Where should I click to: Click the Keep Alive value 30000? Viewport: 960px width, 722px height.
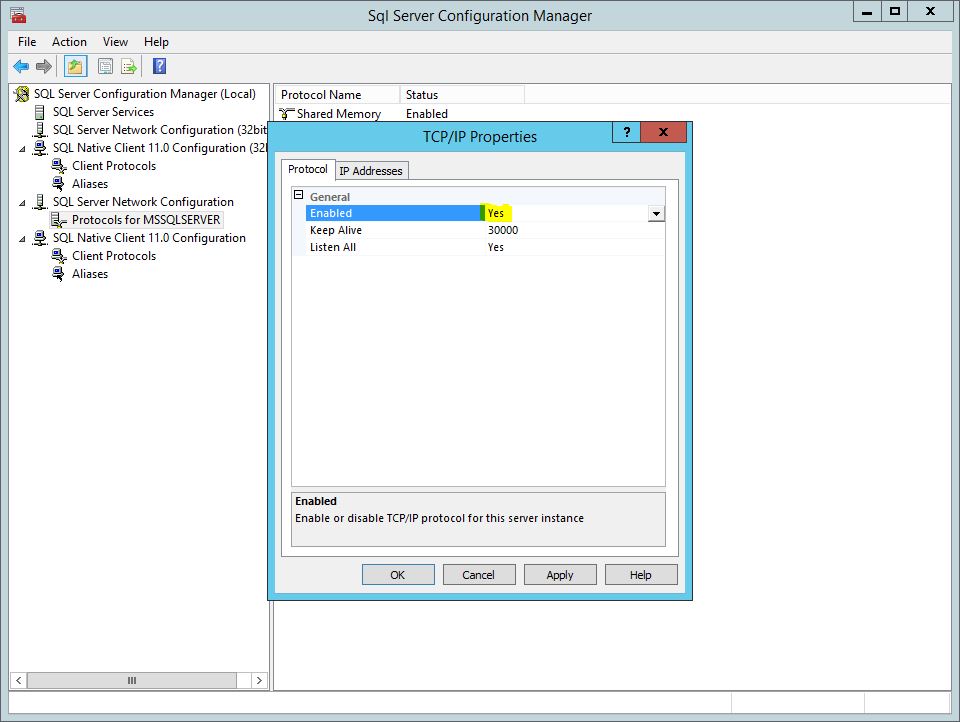click(503, 230)
